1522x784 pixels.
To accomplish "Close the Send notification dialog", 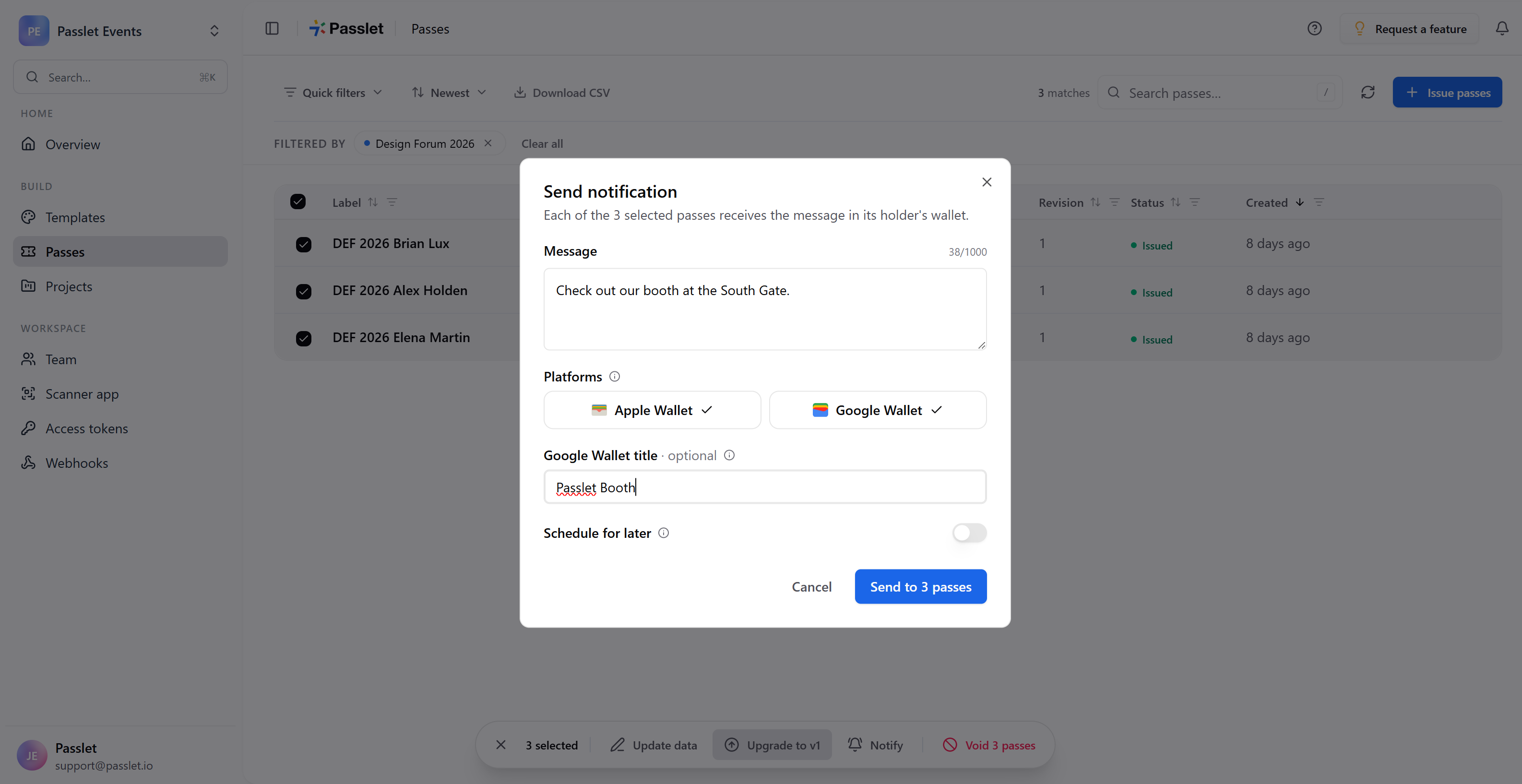I will click(986, 182).
